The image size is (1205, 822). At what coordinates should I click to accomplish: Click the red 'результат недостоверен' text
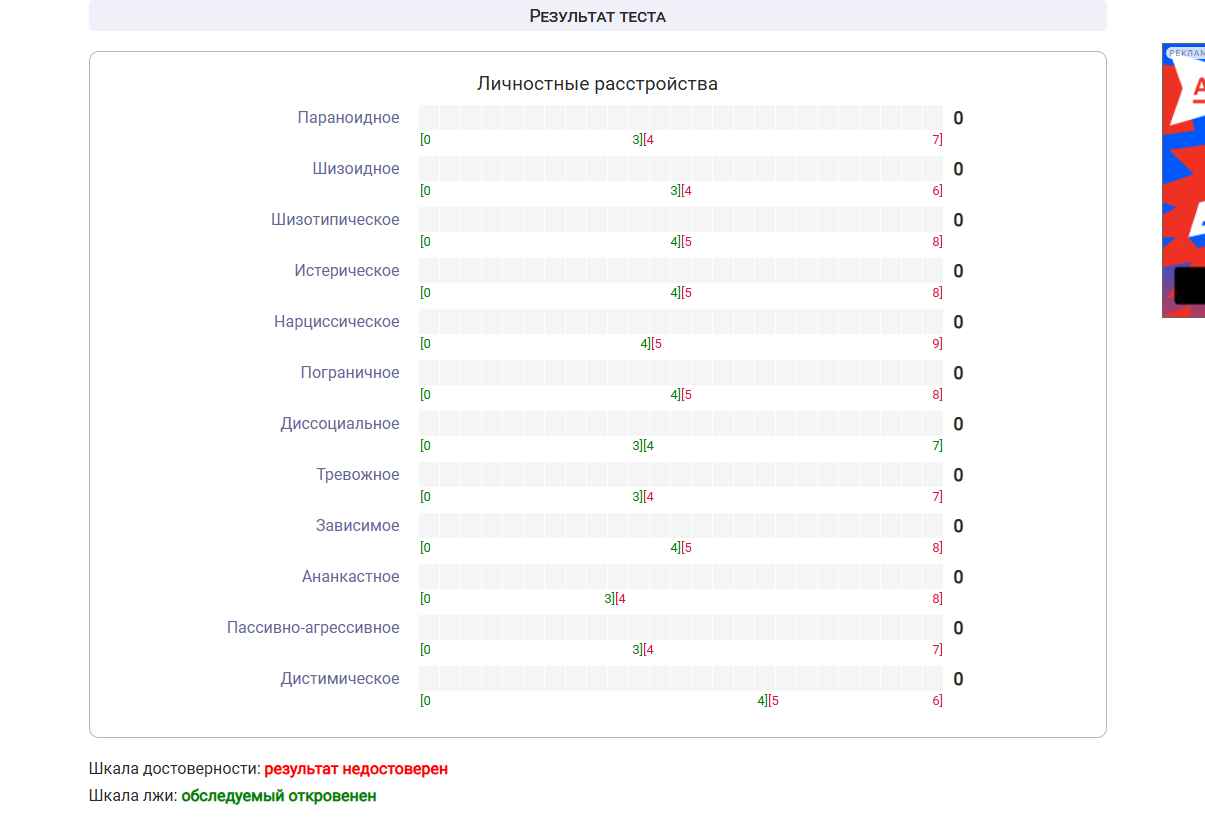(x=356, y=769)
